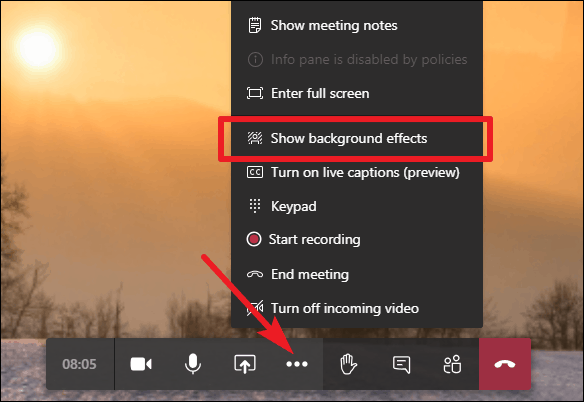Show the conversation chat panel
The height and width of the screenshot is (402, 584).
(x=401, y=364)
